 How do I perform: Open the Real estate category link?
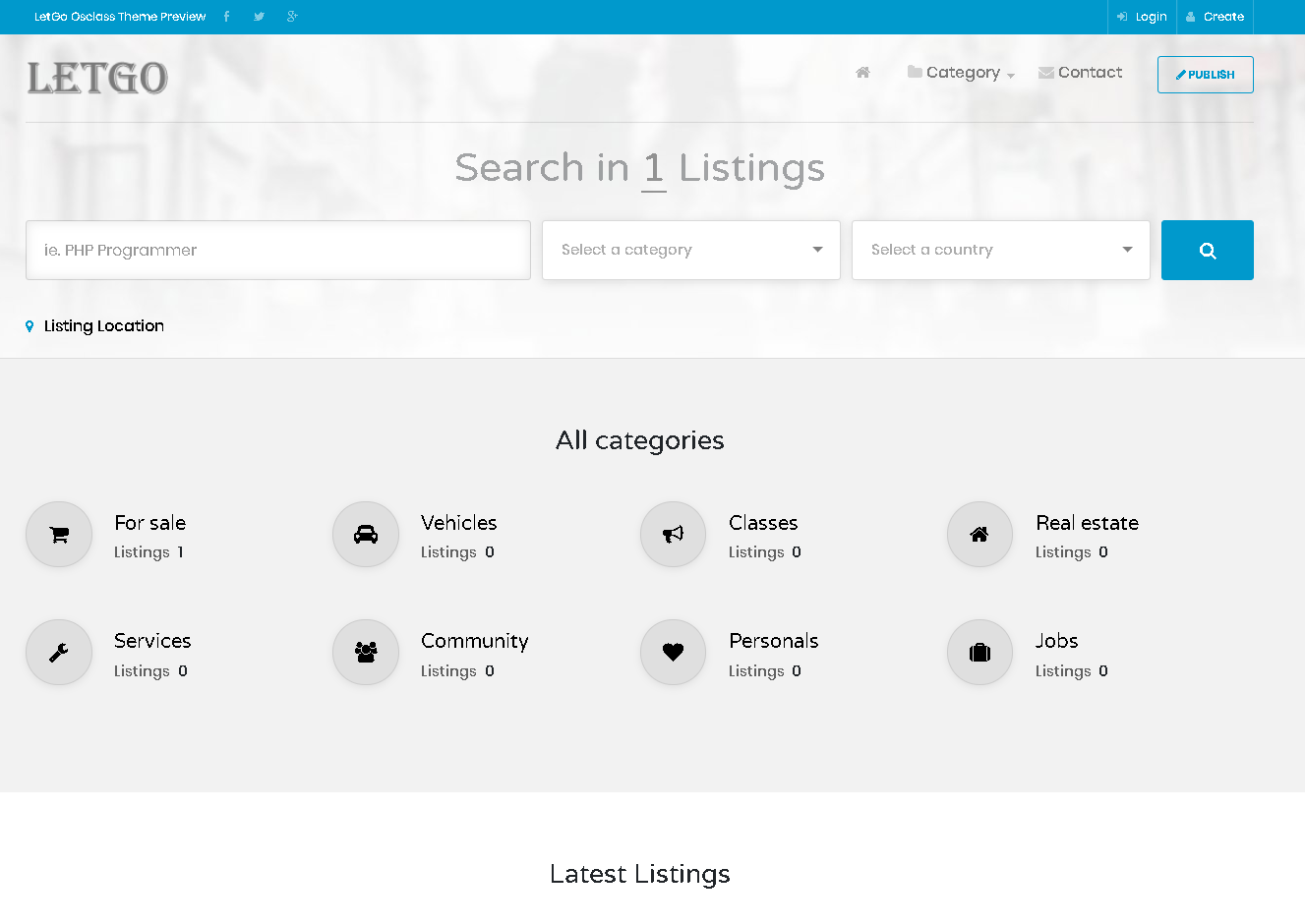(x=1087, y=523)
